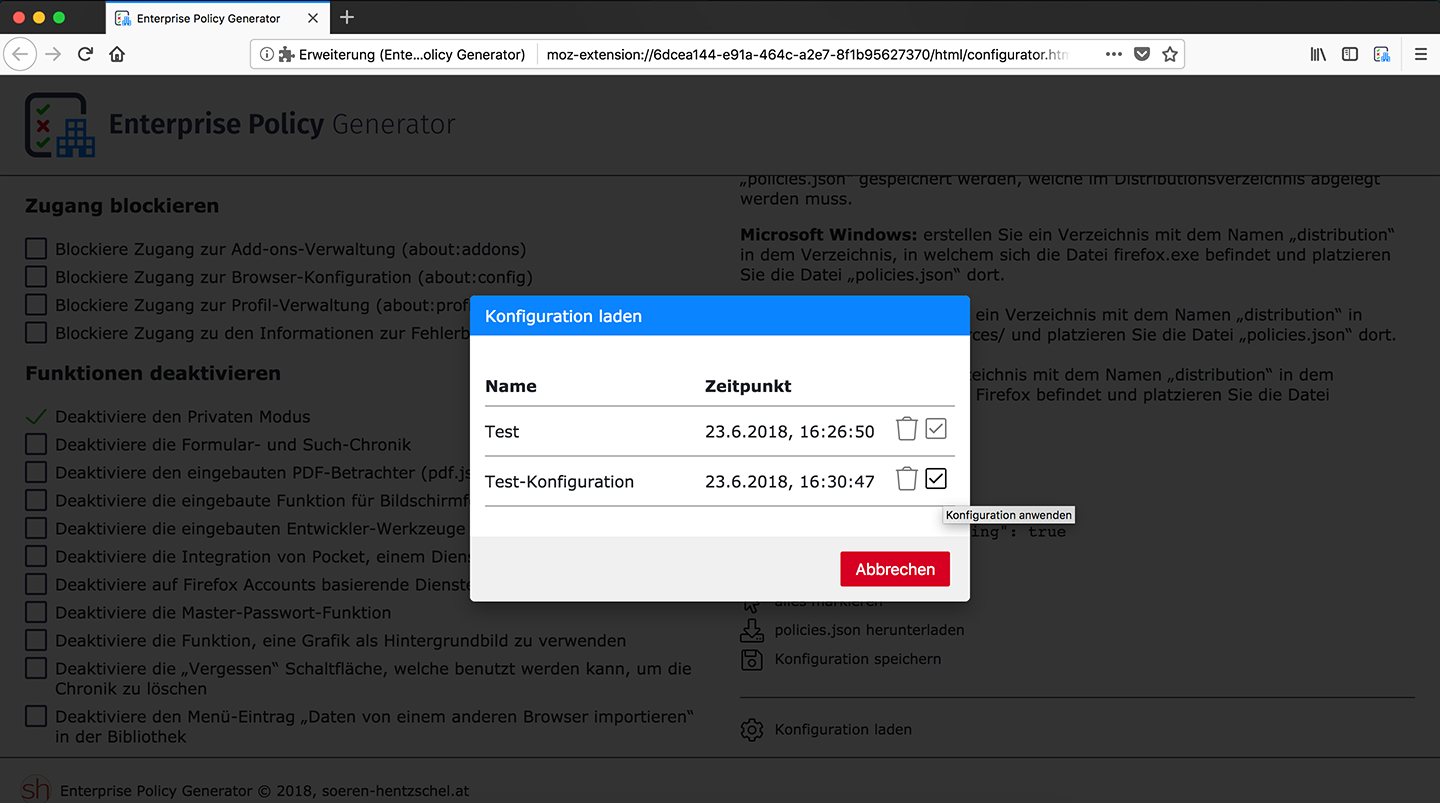Click the Abbrechen button
Image resolution: width=1440 pixels, height=803 pixels.
(895, 569)
